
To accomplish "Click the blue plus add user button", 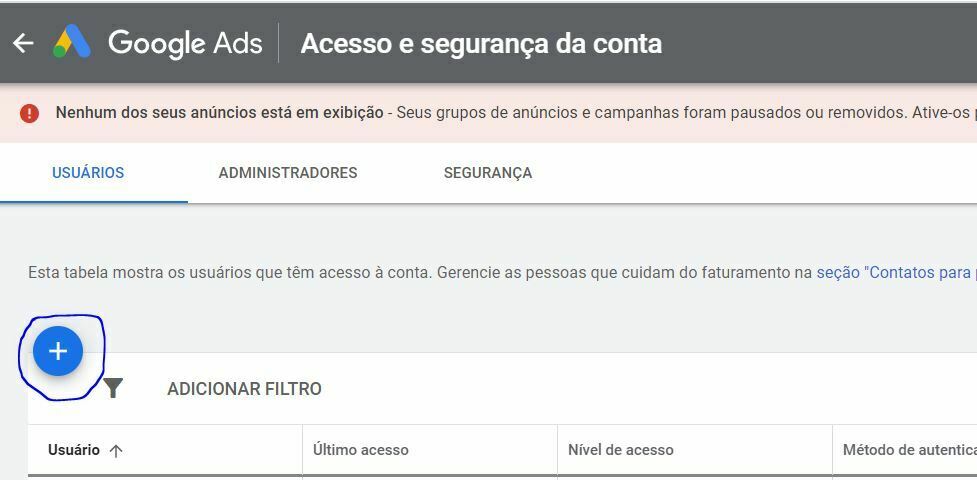I will point(58,351).
